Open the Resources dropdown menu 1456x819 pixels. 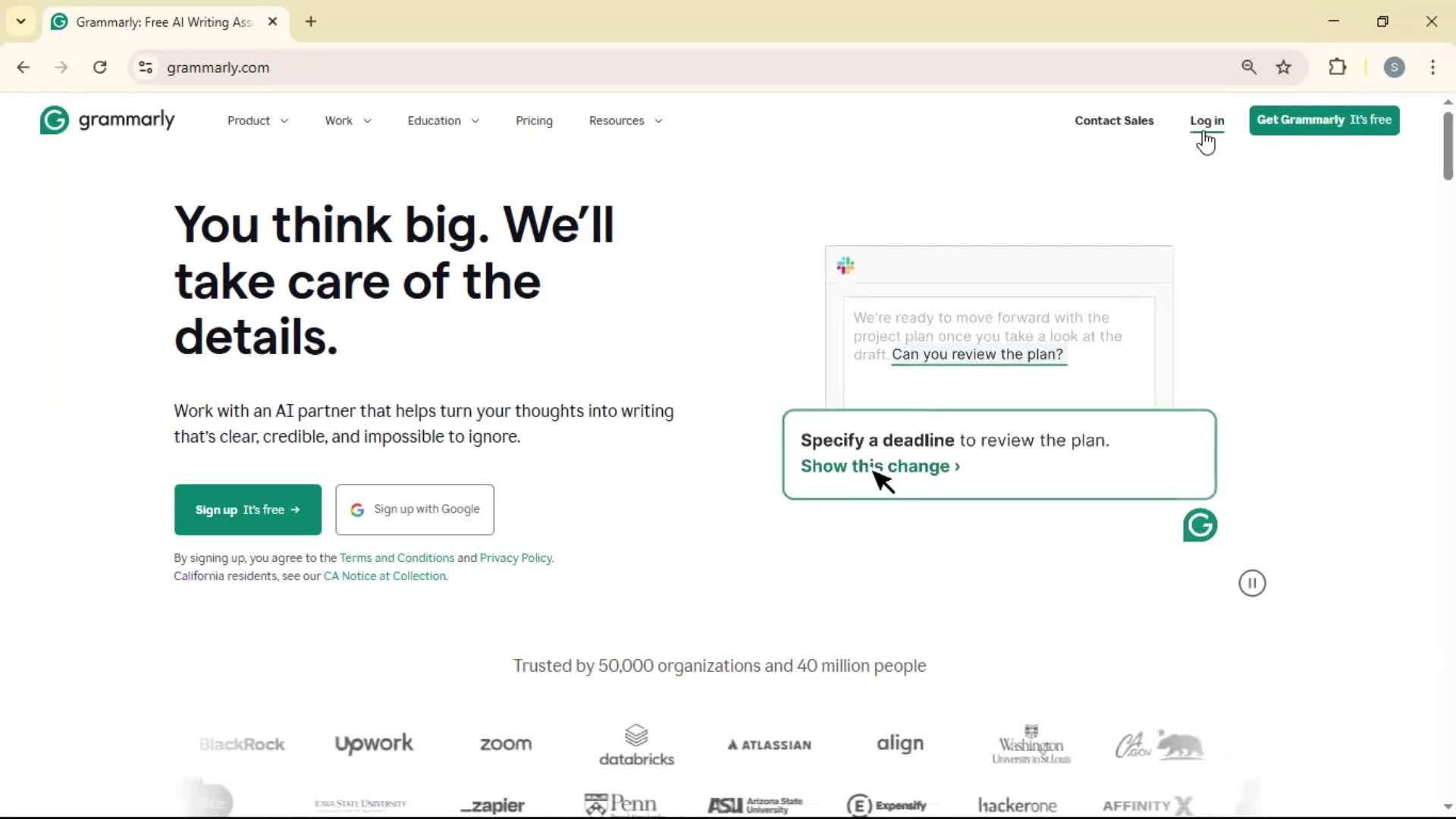625,121
